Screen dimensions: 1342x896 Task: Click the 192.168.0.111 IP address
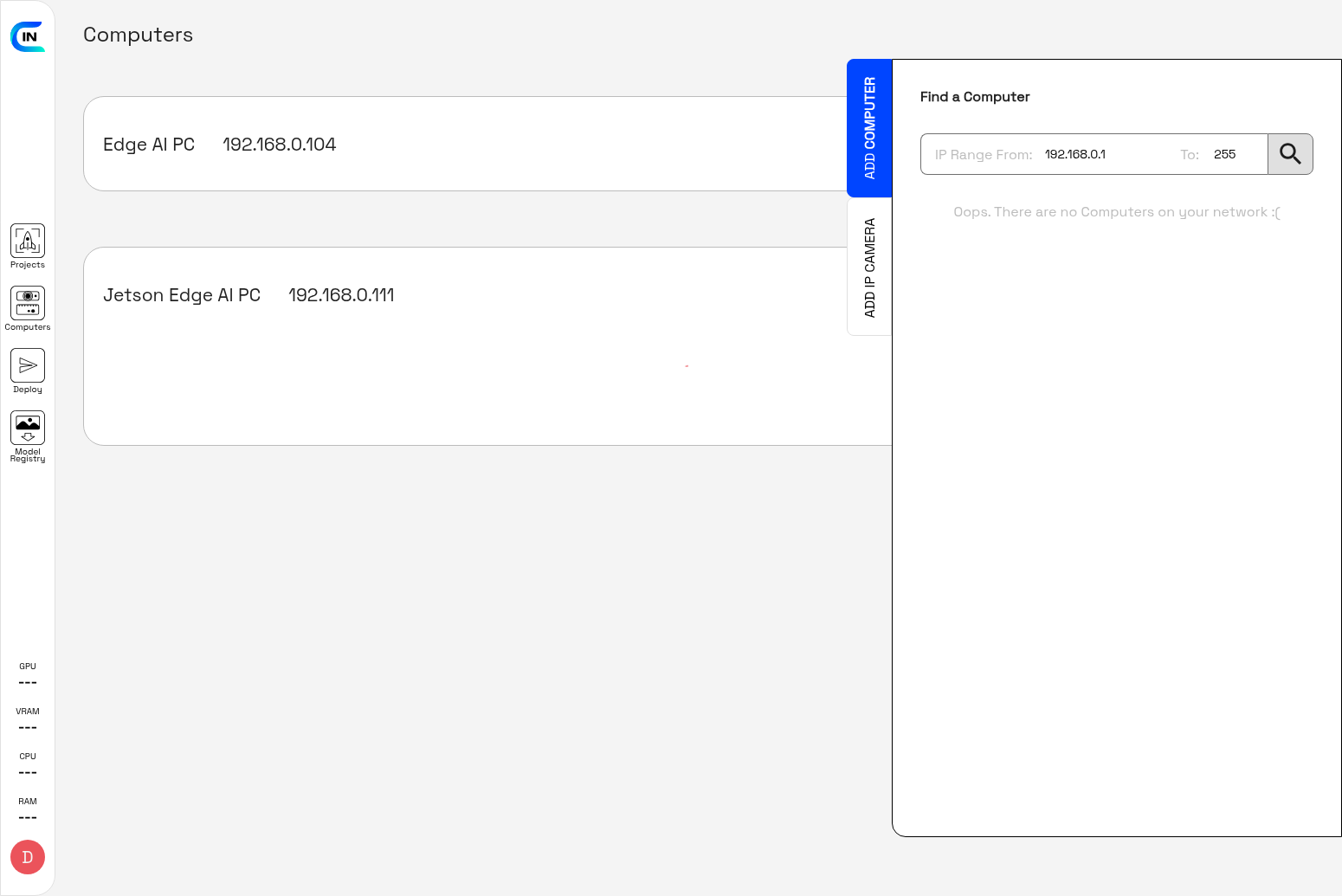pos(341,295)
